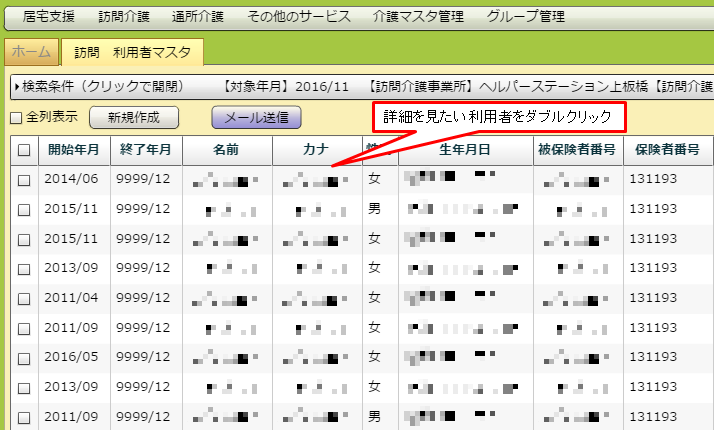Click the 名前 column header

pos(226,150)
